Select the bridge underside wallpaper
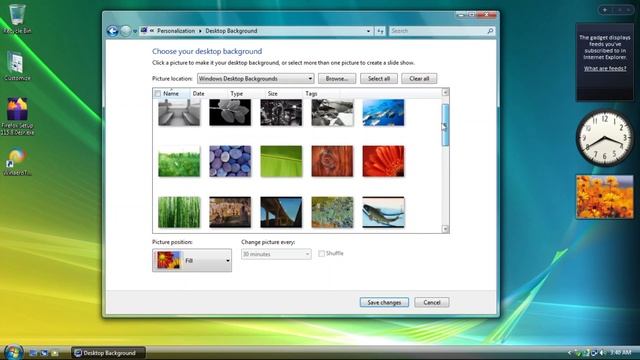The height and width of the screenshot is (360, 640). coord(281,212)
